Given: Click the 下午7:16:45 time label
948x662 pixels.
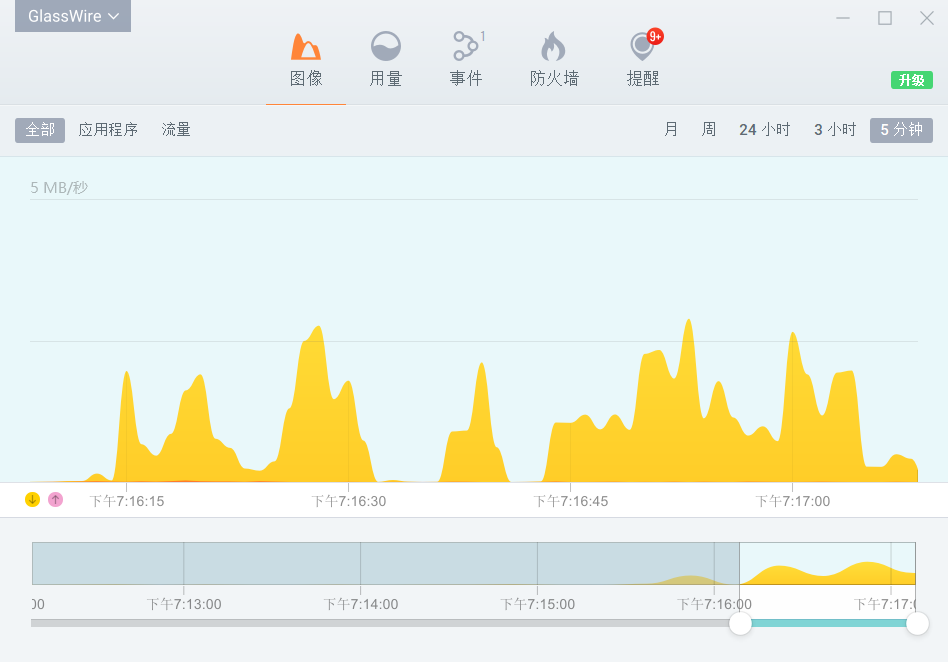Looking at the screenshot, I should pyautogui.click(x=571, y=501).
